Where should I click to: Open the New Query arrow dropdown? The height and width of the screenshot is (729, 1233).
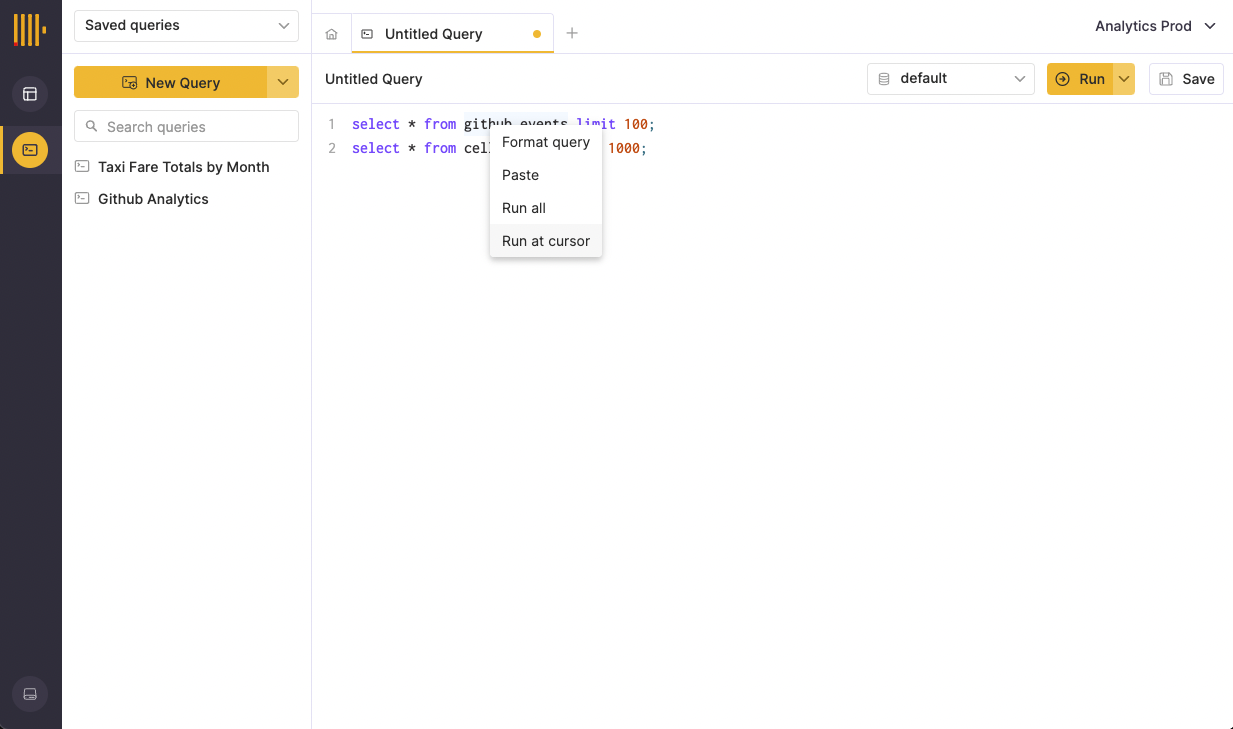(x=283, y=83)
